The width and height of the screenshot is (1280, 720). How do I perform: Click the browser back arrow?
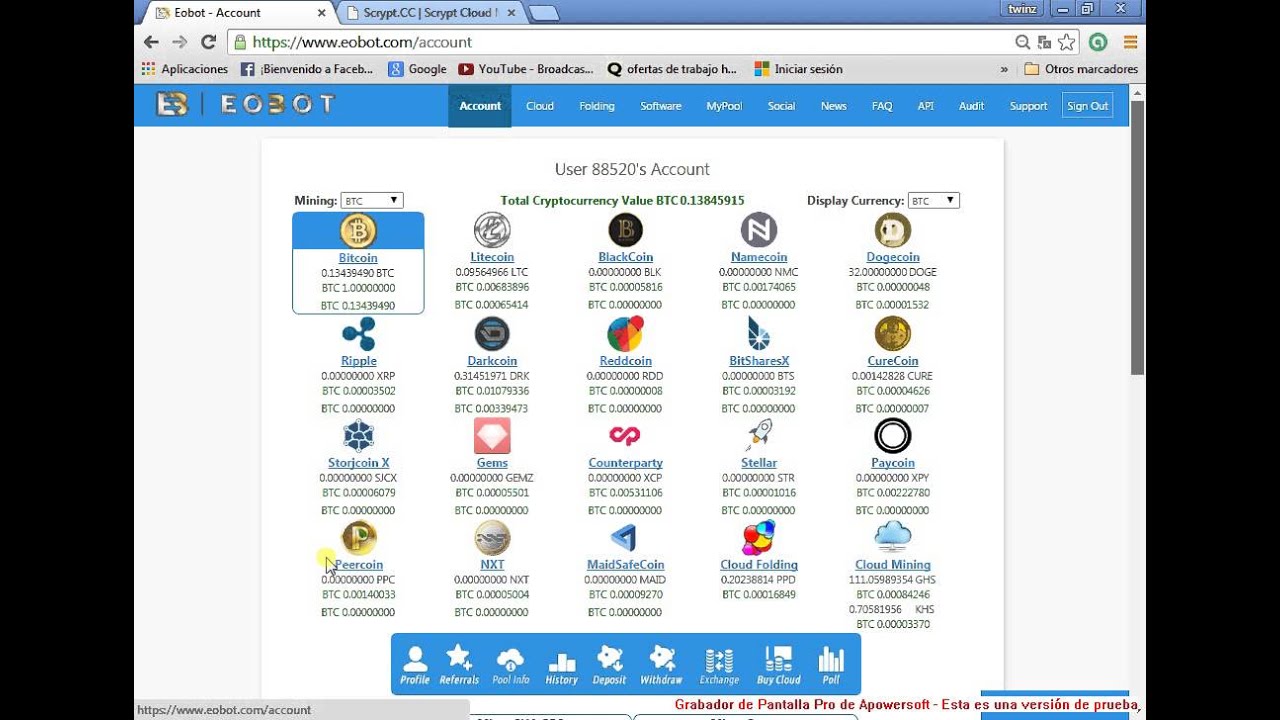[x=151, y=42]
